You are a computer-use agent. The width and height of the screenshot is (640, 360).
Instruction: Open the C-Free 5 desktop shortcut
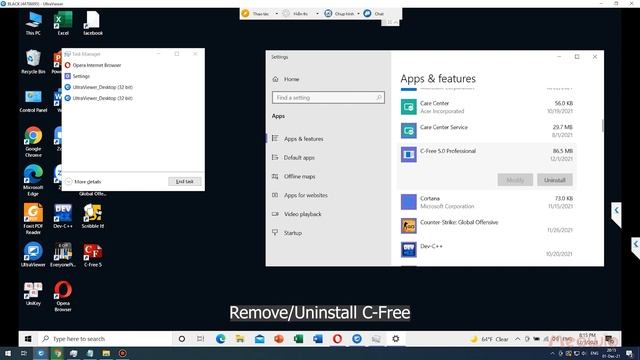93,255
